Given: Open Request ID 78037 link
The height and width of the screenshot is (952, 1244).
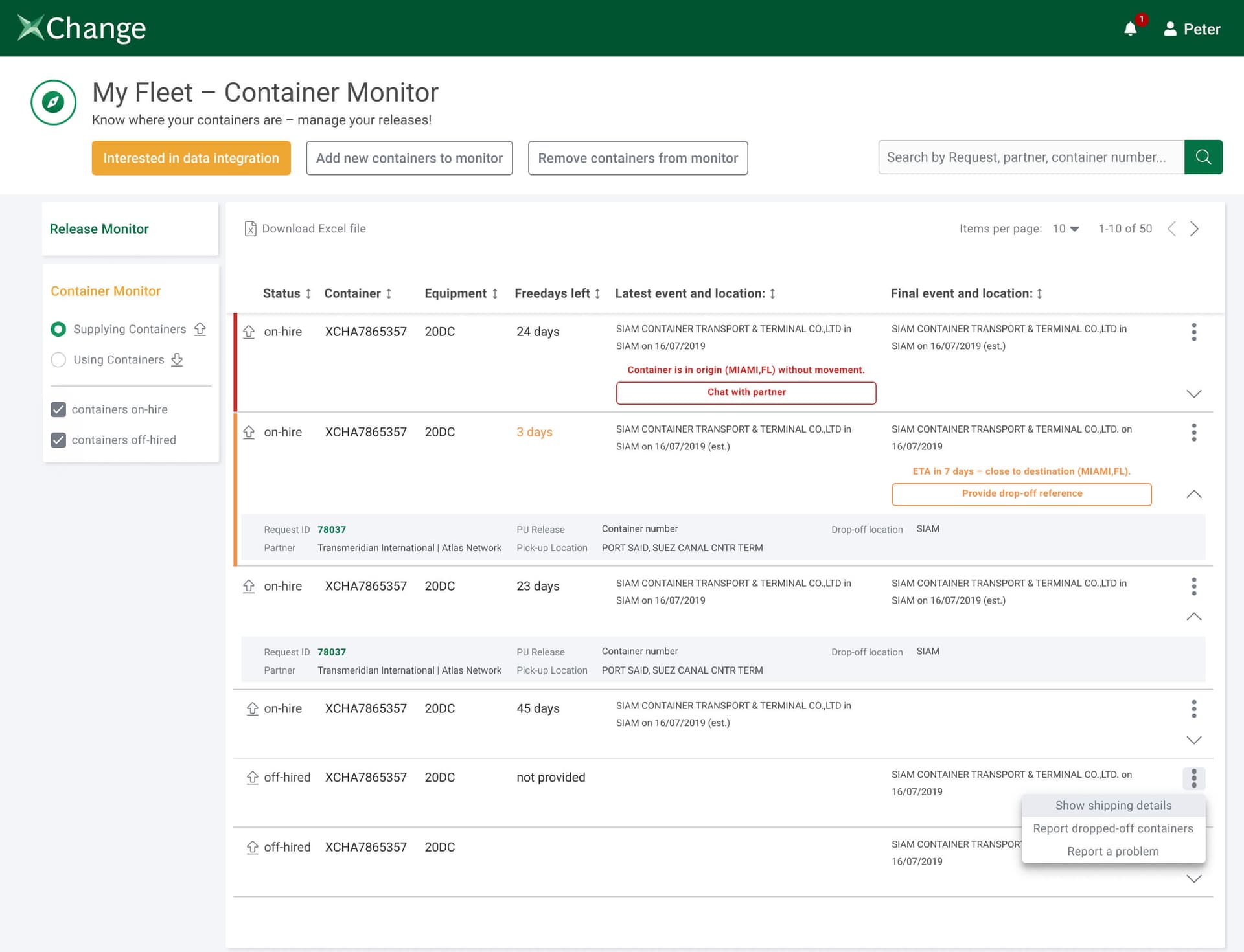Looking at the screenshot, I should pyautogui.click(x=332, y=530).
